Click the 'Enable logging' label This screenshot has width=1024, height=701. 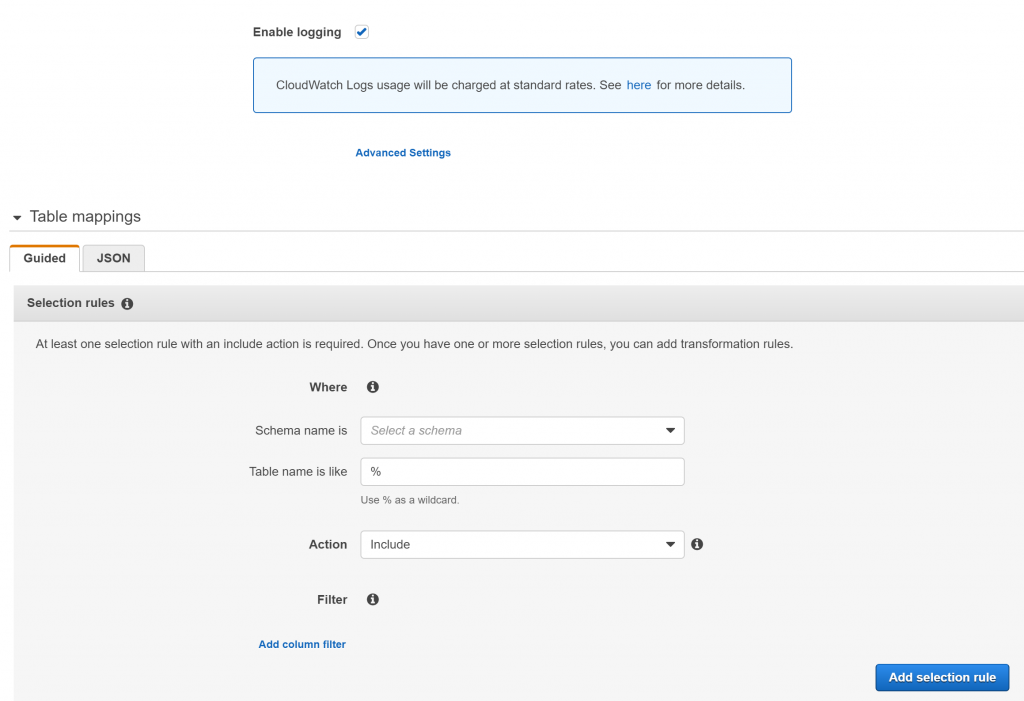tap(296, 32)
